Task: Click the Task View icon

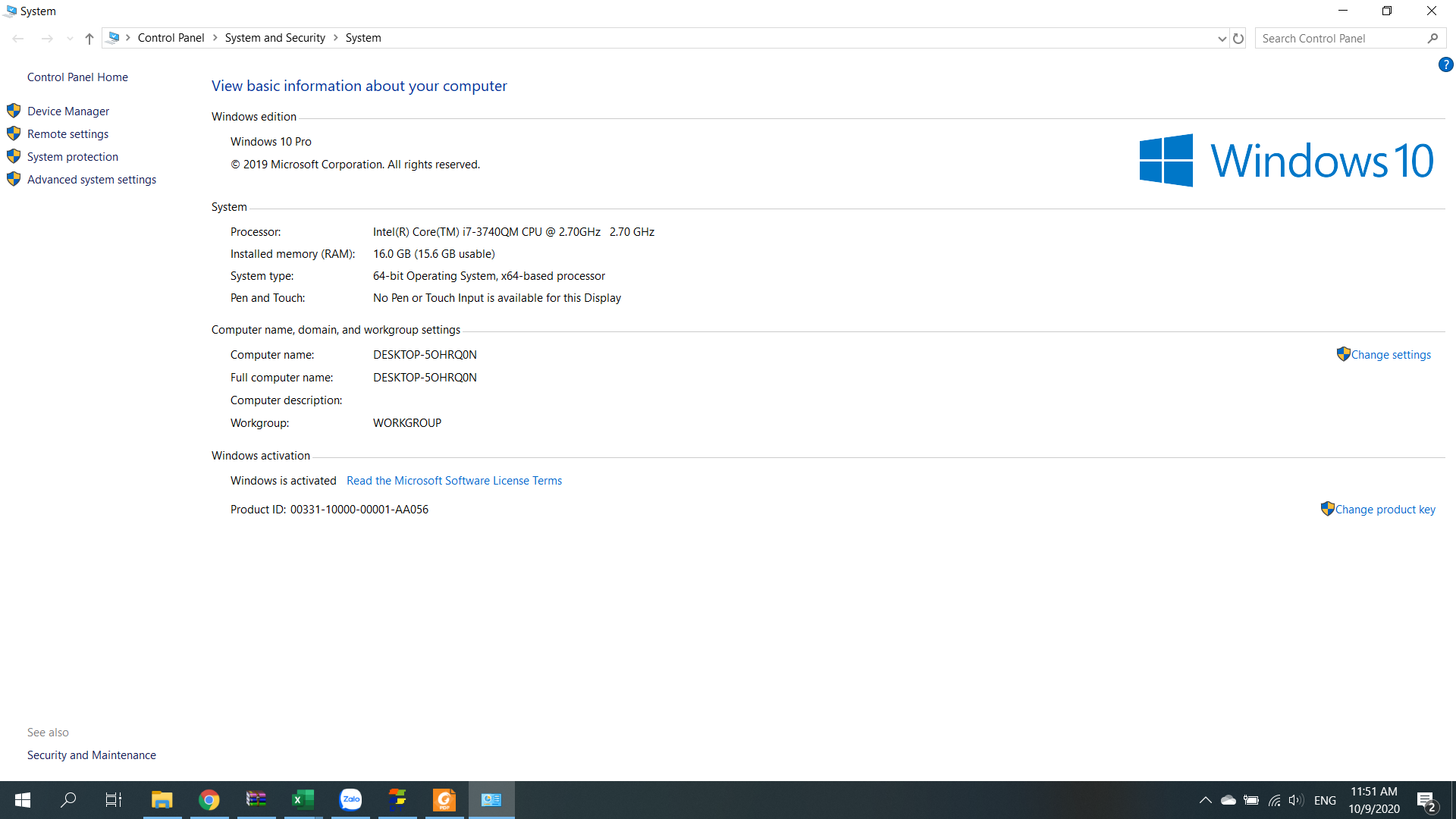Action: [114, 799]
